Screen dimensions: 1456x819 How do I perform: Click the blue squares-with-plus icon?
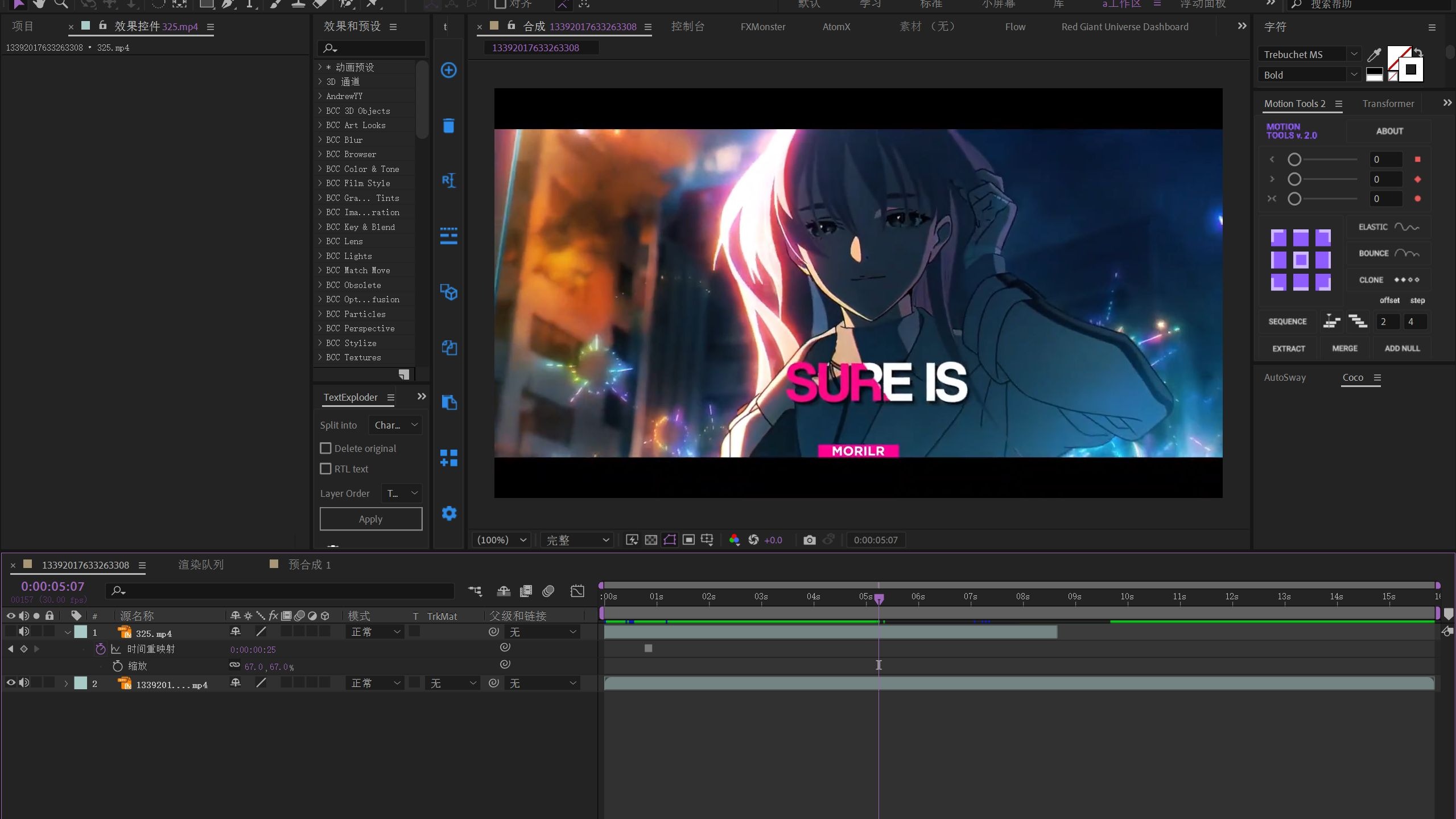click(448, 458)
